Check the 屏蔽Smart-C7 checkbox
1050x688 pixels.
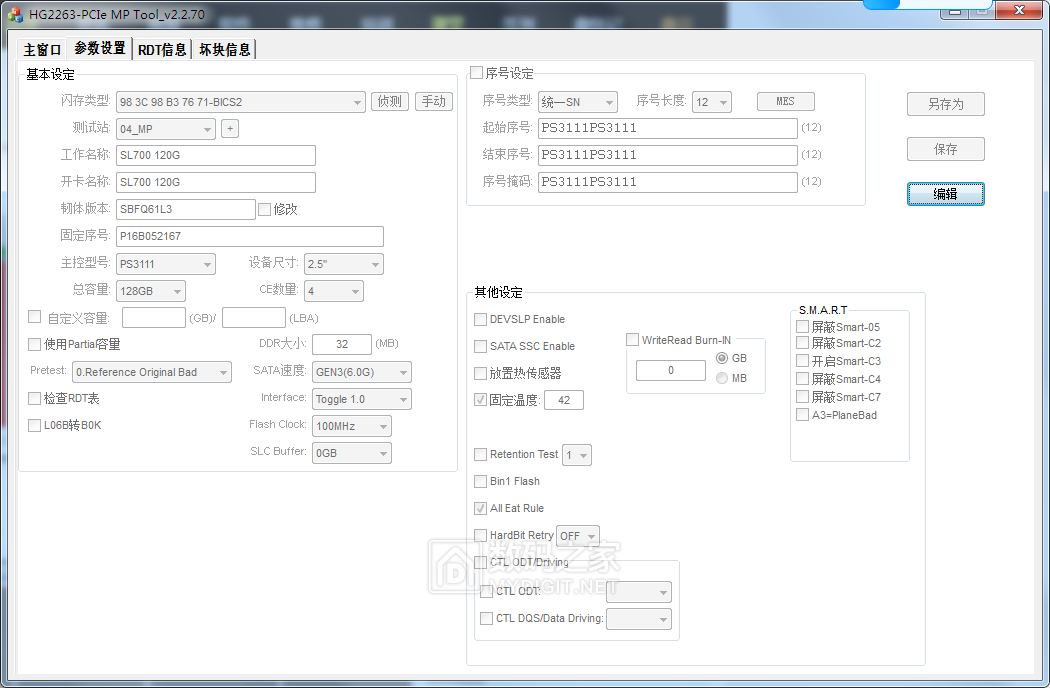pos(802,397)
